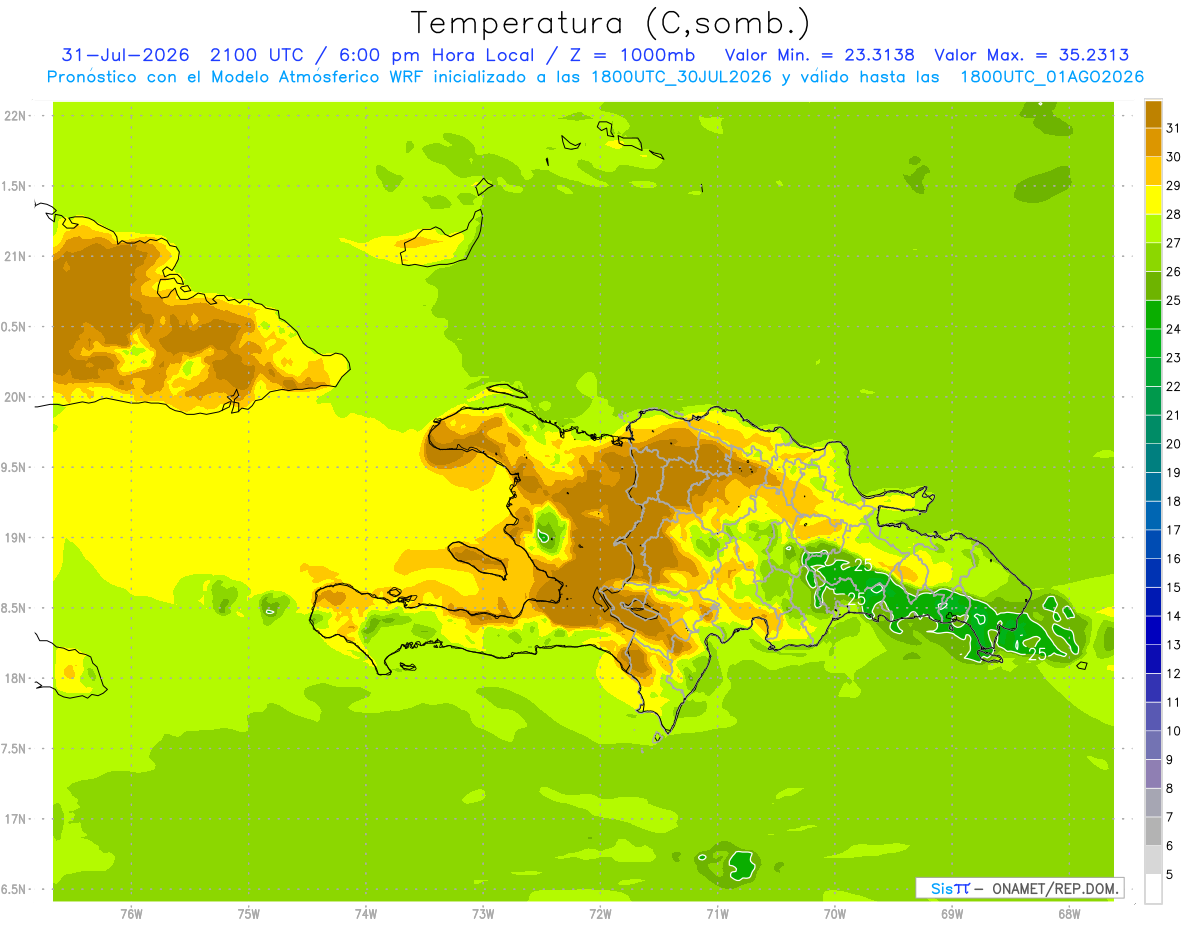The height and width of the screenshot is (927, 1200).
Task: Click legend value '26'
Action: [x=1174, y=271]
